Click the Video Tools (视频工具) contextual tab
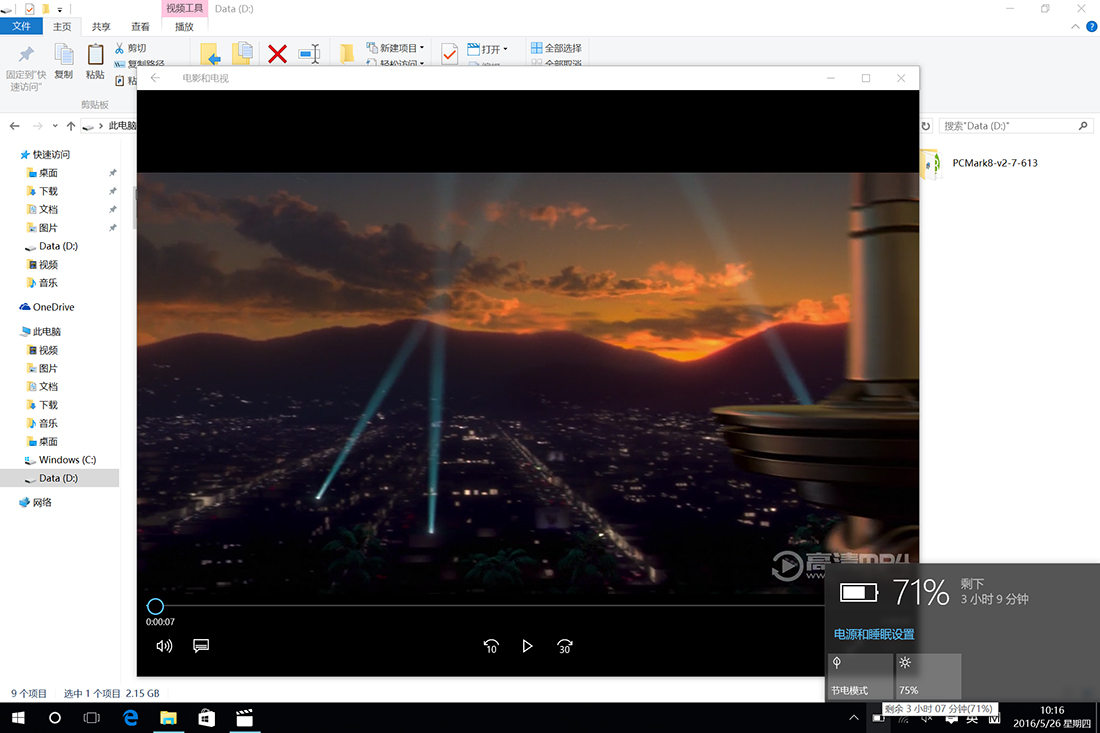 [185, 8]
